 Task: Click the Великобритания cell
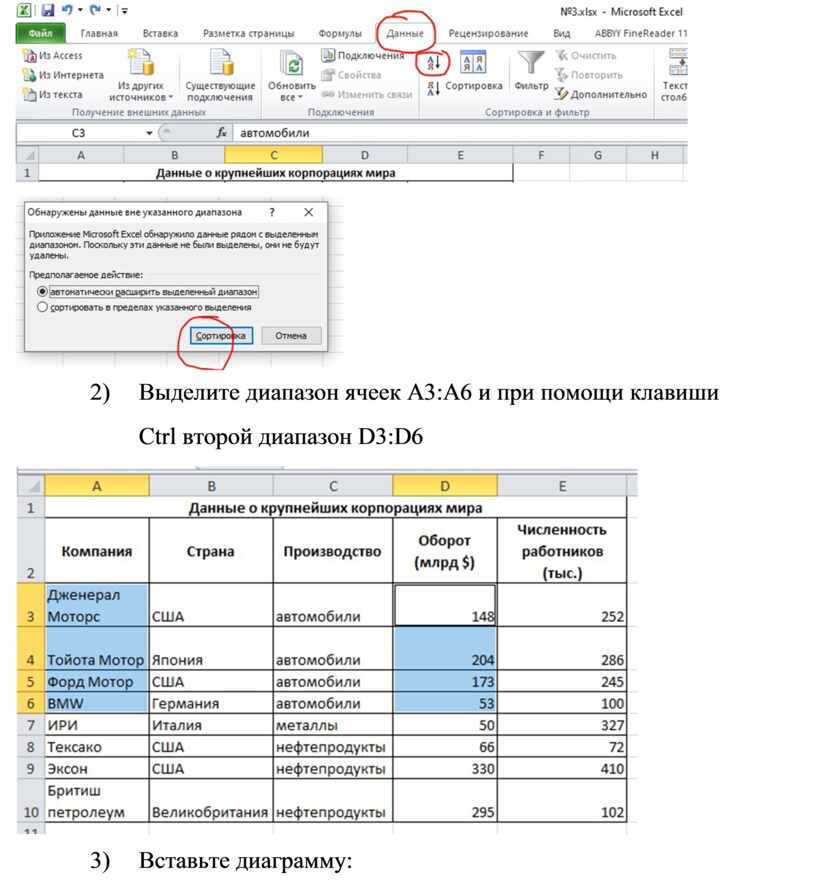(211, 801)
